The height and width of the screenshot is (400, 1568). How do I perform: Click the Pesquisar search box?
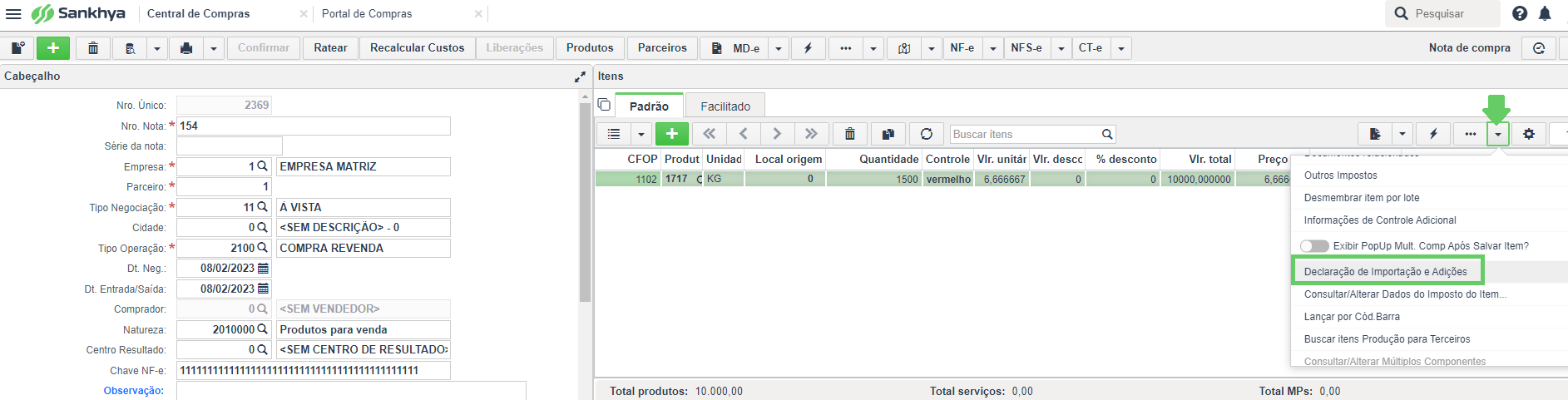(x=1442, y=13)
